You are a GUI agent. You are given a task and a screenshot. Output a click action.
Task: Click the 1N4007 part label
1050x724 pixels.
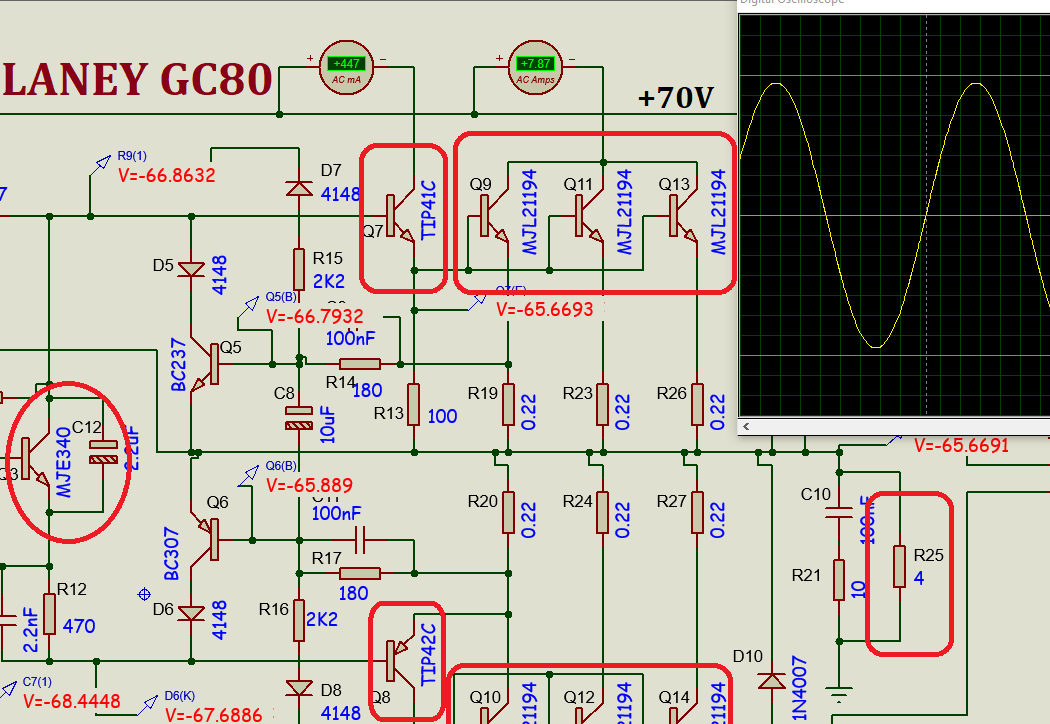(800, 690)
